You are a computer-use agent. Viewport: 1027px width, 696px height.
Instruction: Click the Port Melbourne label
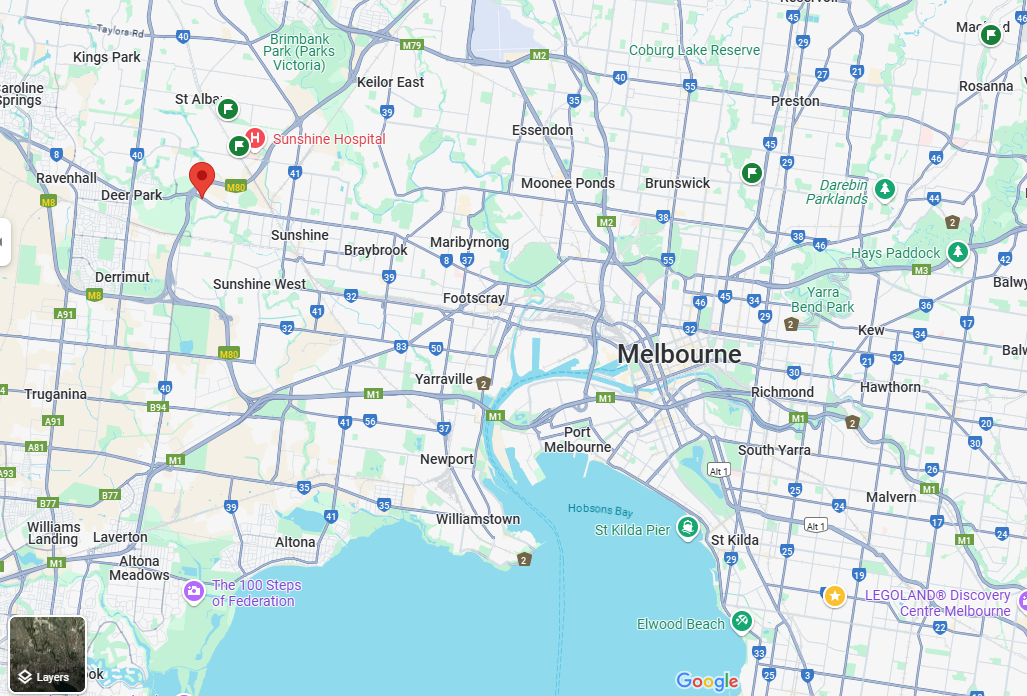pos(577,439)
